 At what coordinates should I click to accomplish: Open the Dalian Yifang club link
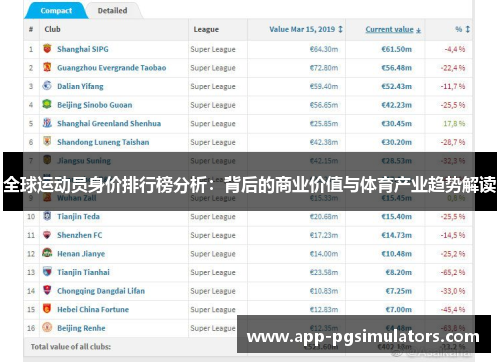point(80,86)
